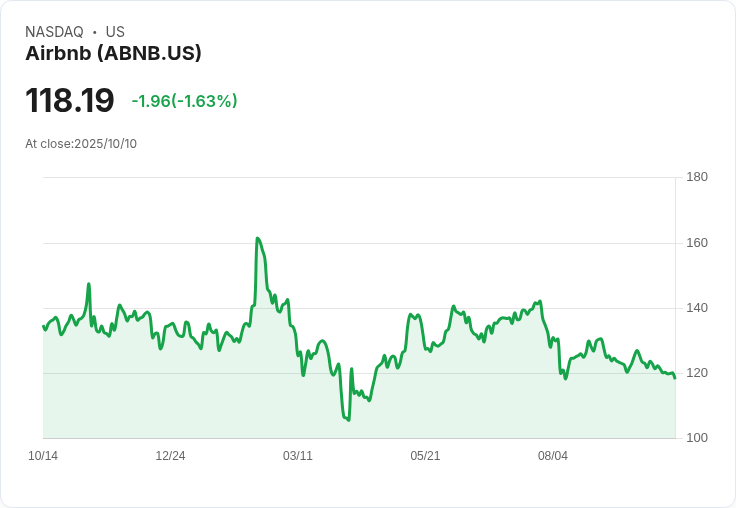Click the 05/21 date axis label
This screenshot has height=508, width=736.
coord(425,456)
